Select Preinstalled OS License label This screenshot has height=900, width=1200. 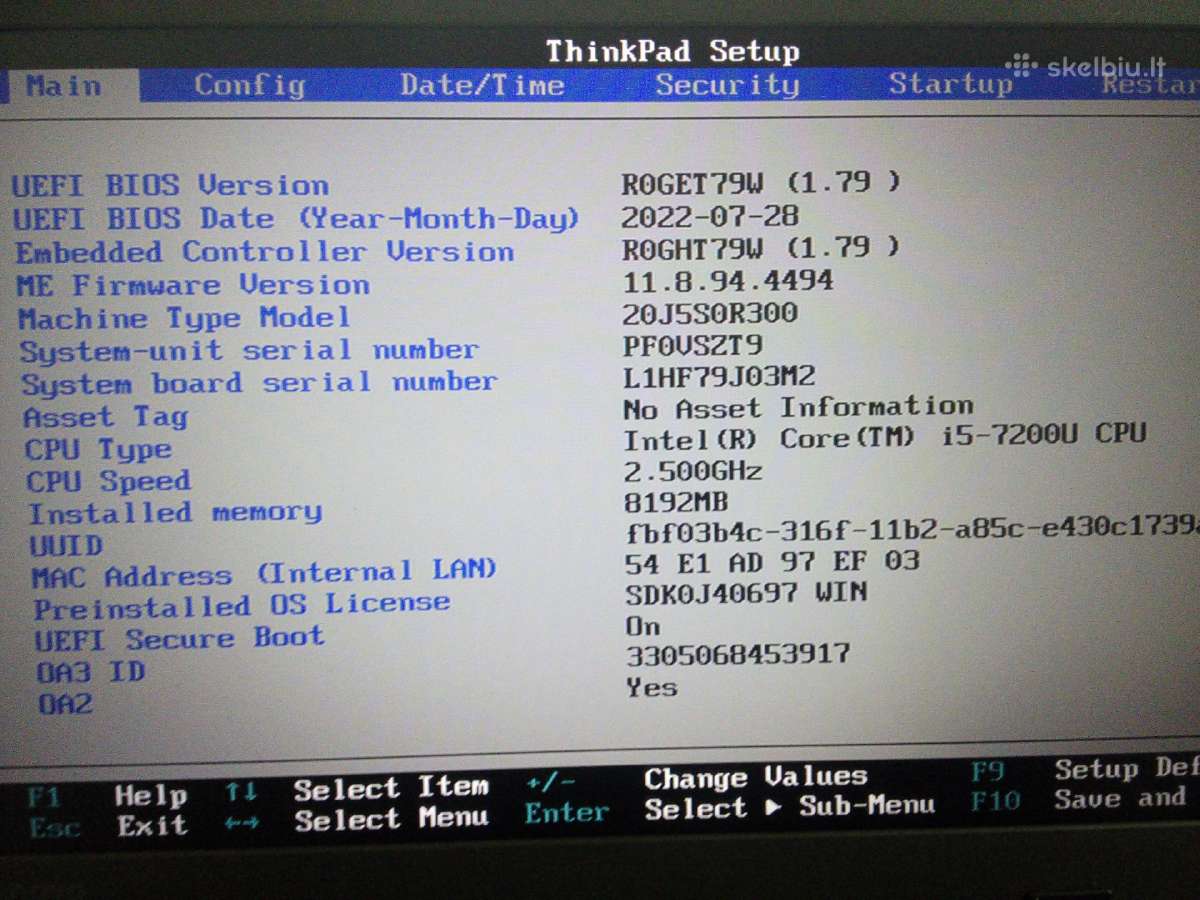coord(242,606)
